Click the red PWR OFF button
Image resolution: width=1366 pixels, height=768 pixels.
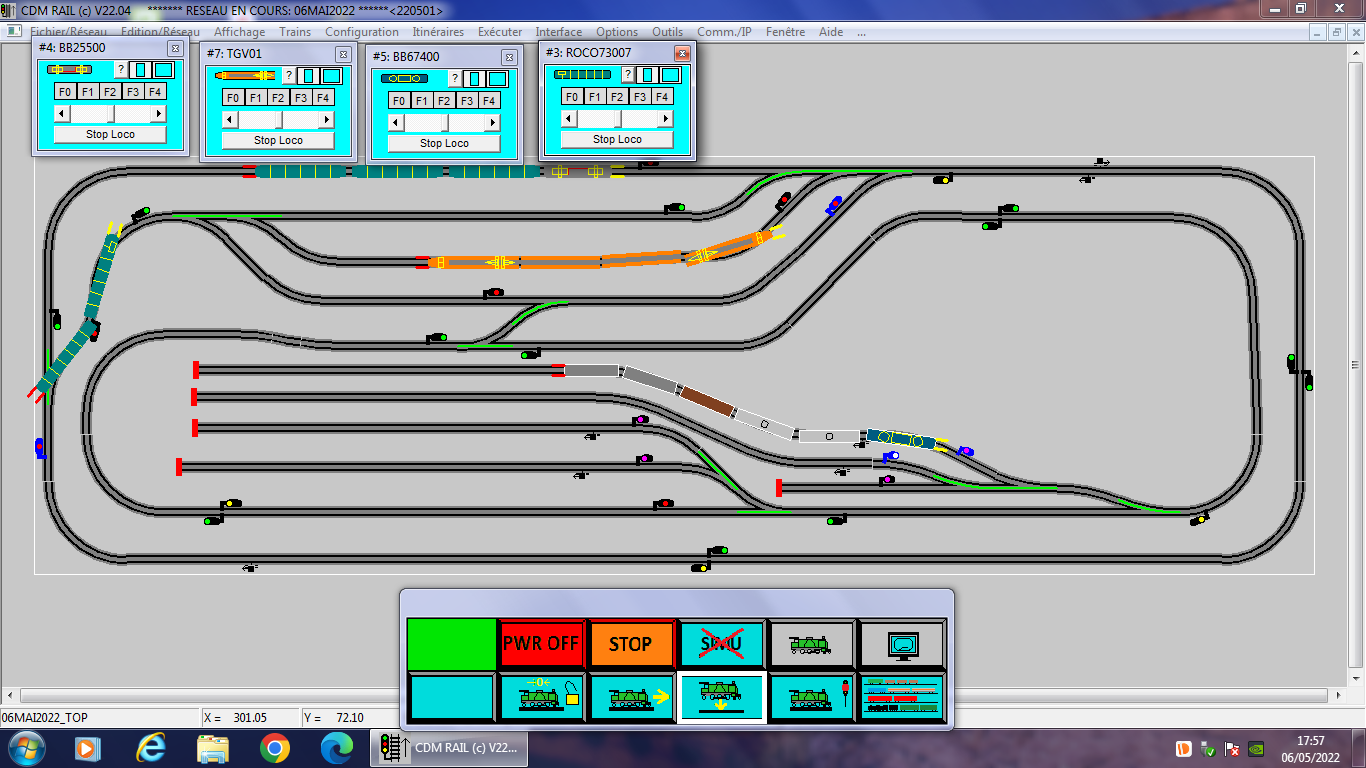coord(541,644)
